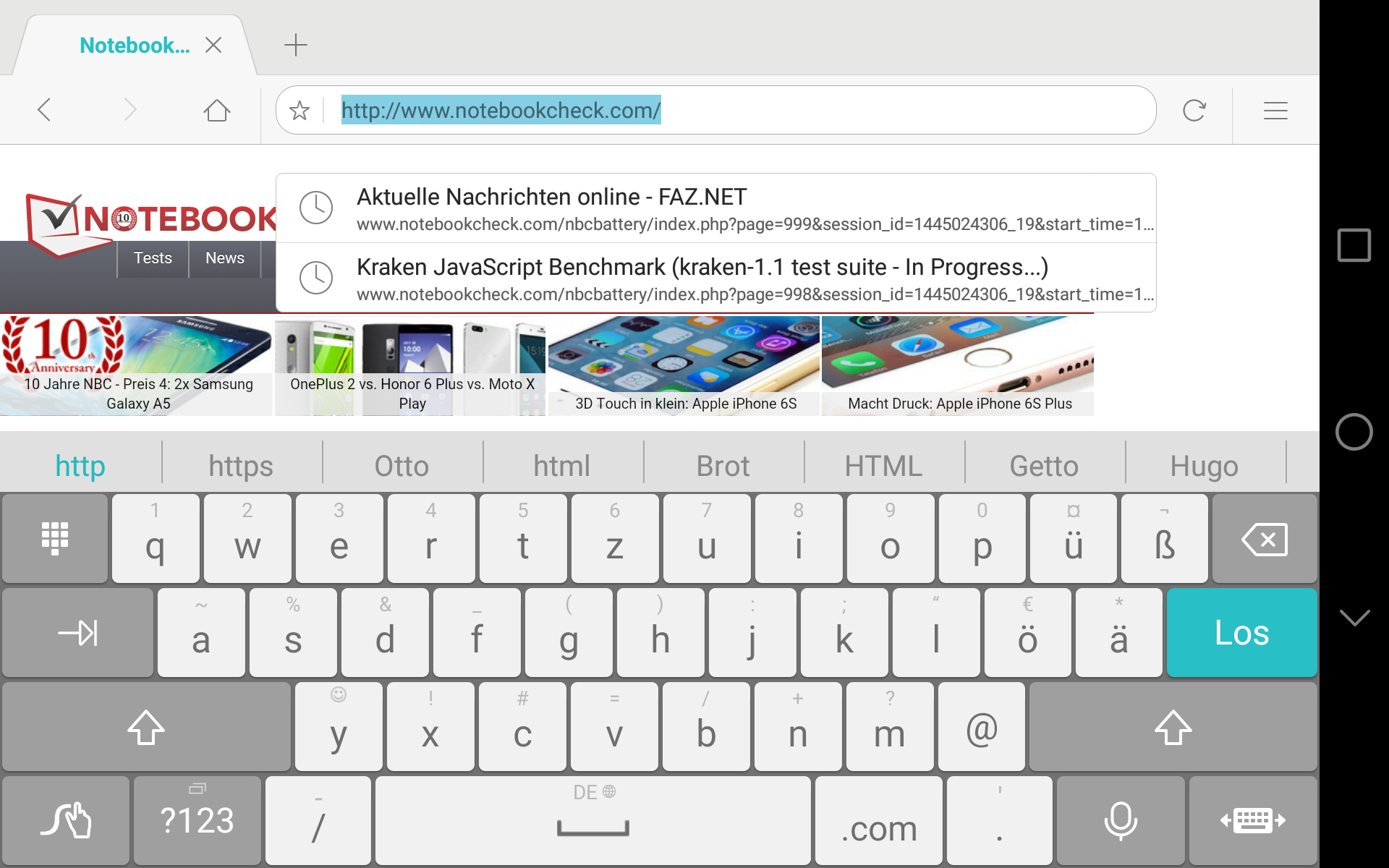Screen dimensions: 1389x868
Task: Tap the @ key
Action: [982, 726]
